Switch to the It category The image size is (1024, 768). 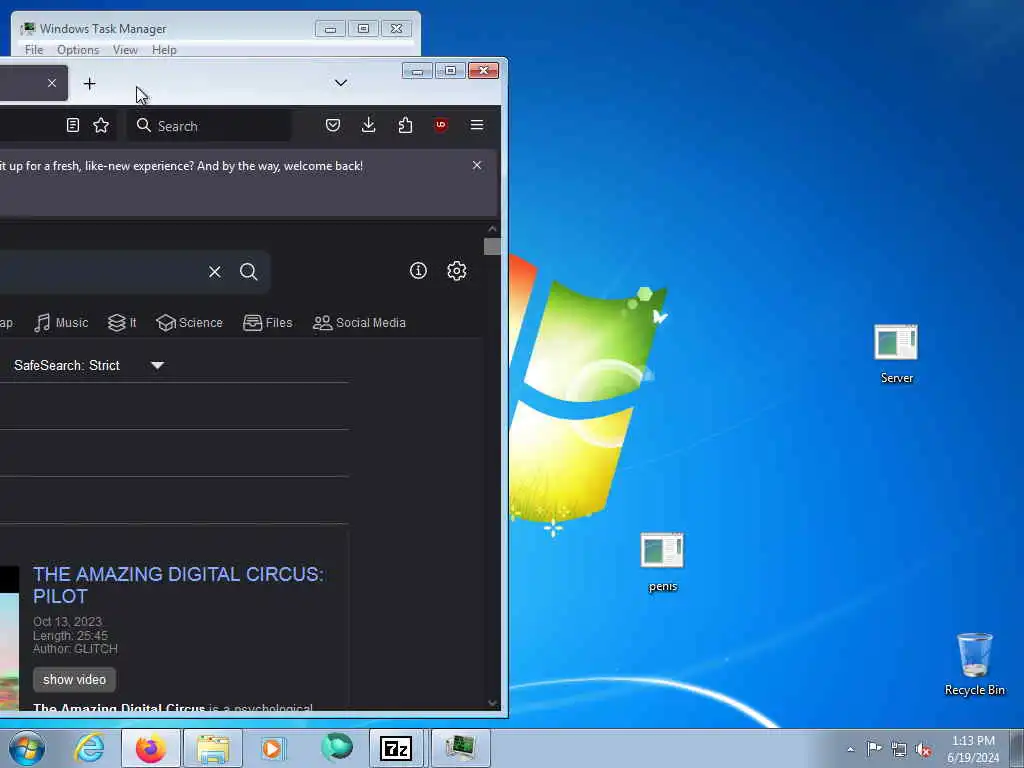[122, 323]
